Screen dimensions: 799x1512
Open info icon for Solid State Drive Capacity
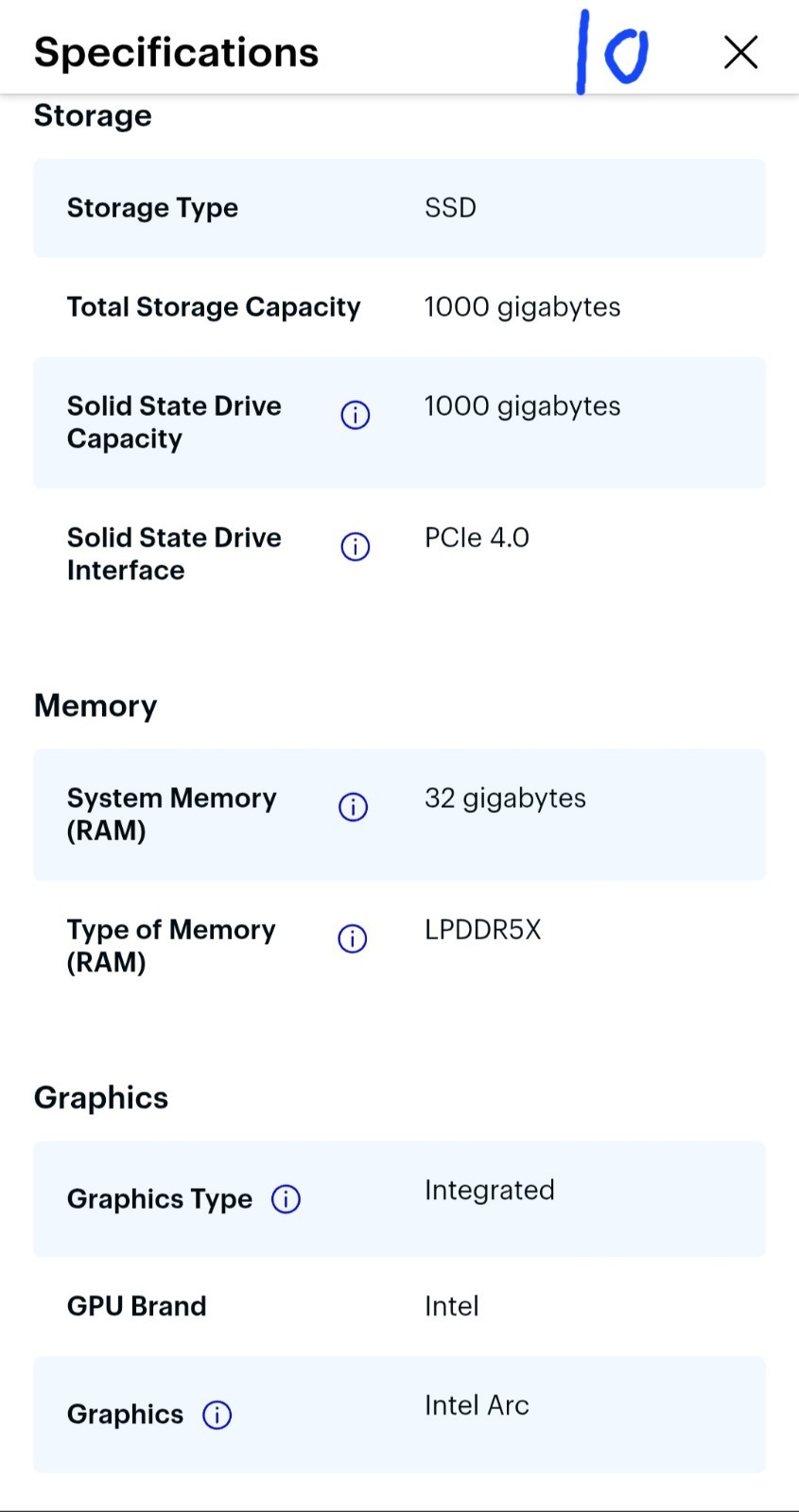click(356, 415)
